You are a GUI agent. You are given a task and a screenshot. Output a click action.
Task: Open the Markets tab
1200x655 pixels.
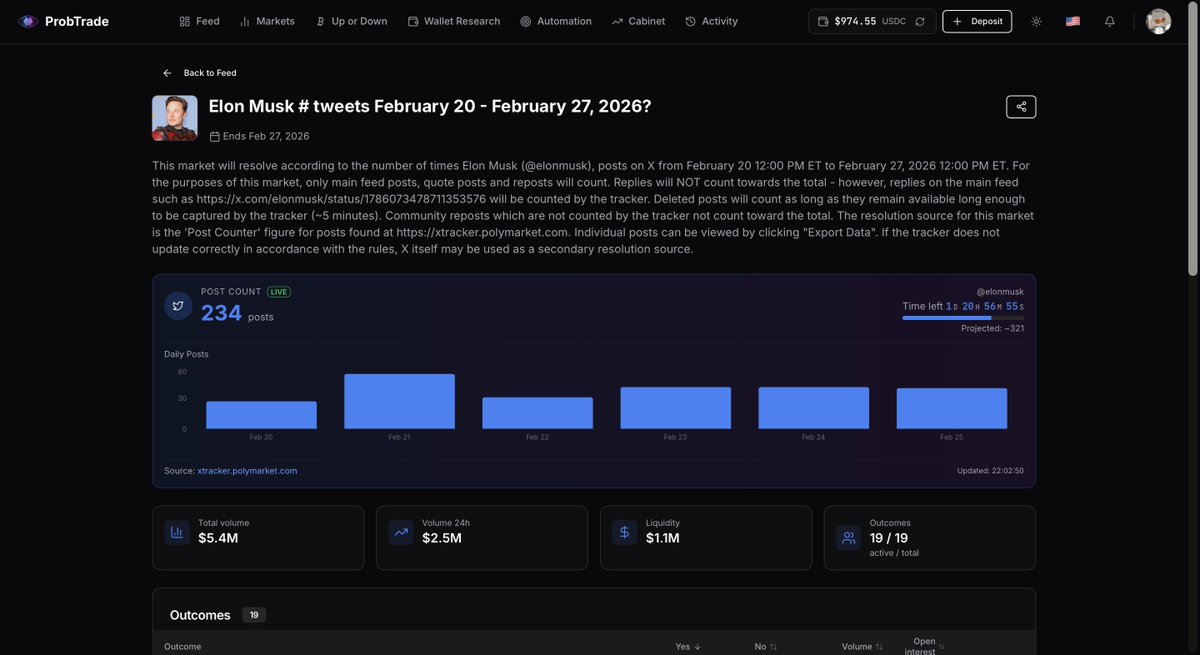pyautogui.click(x=267, y=21)
